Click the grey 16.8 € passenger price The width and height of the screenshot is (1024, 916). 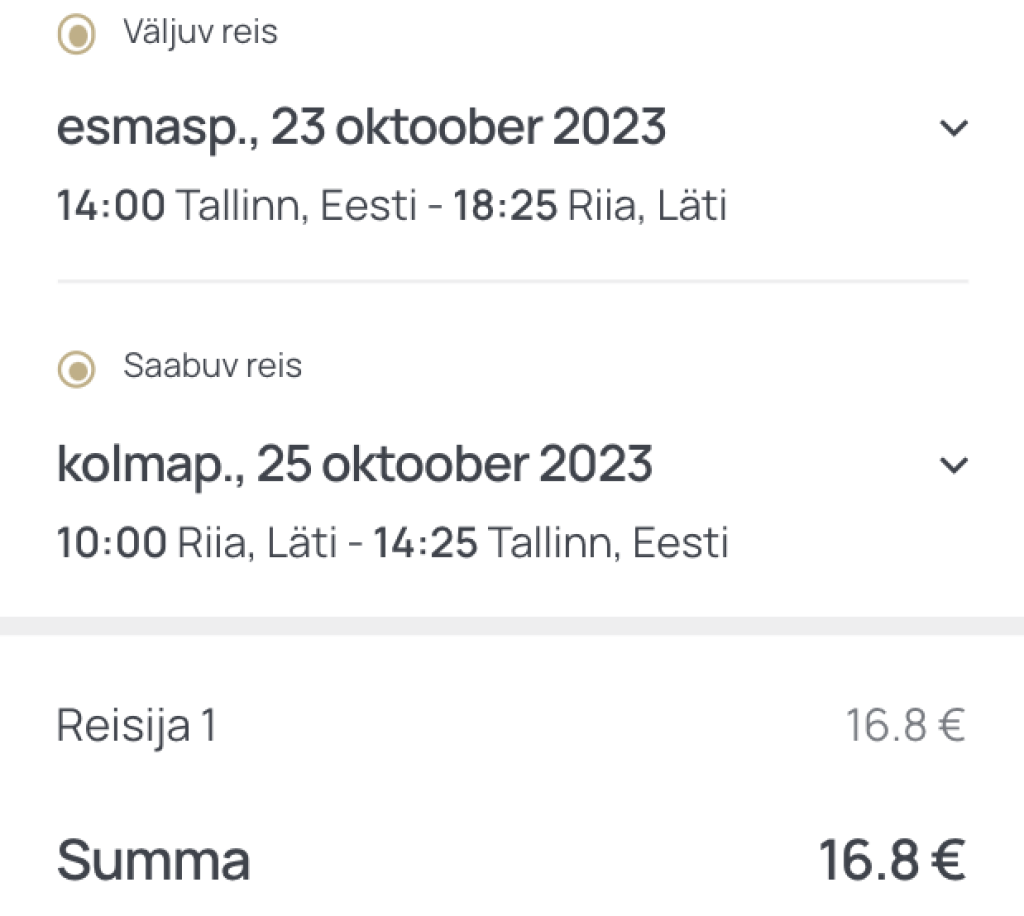pyautogui.click(x=905, y=726)
